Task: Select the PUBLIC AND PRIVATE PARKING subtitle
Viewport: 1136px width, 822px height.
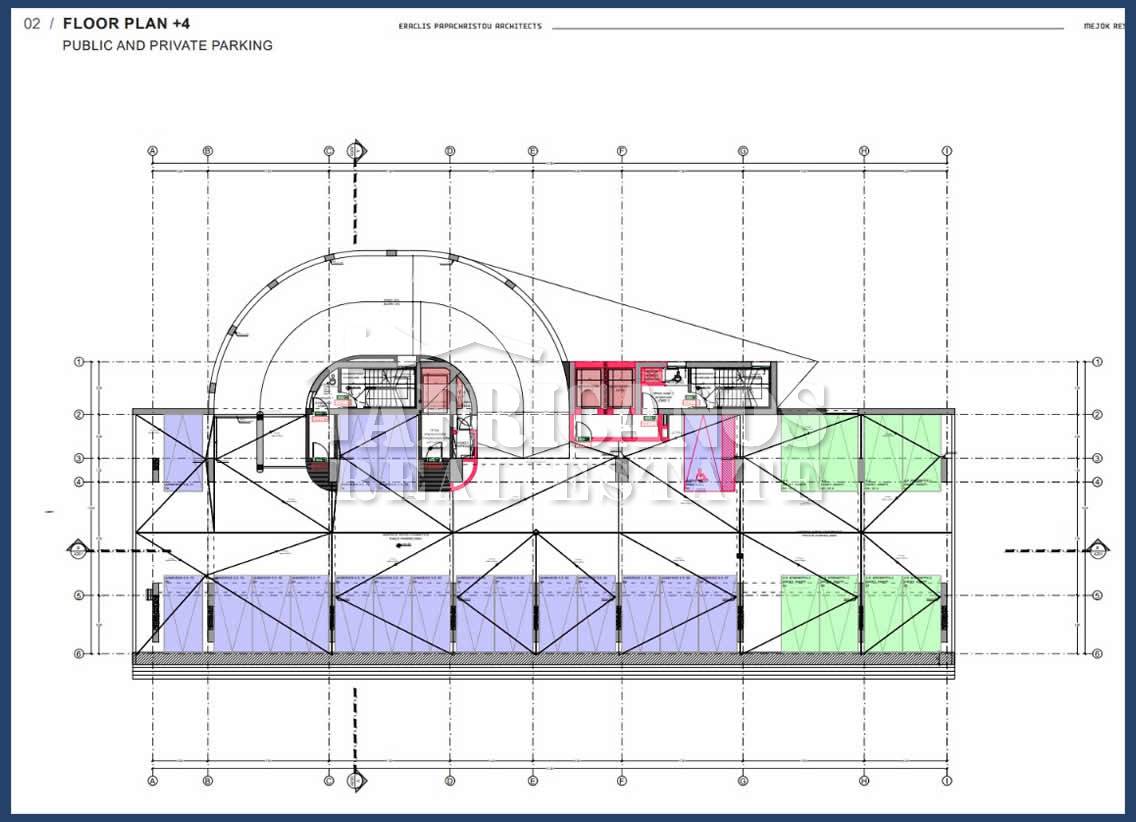Action: click(x=167, y=45)
